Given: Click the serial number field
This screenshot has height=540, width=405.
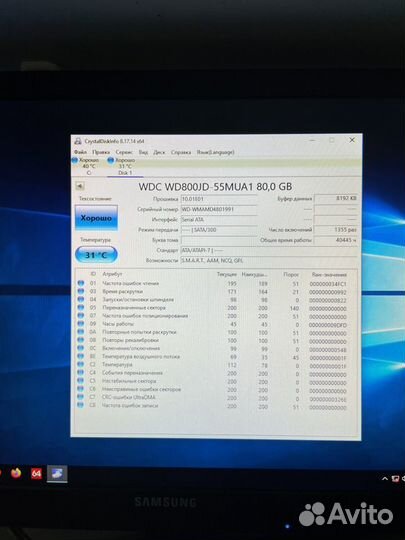Looking at the screenshot, I should 219,209.
